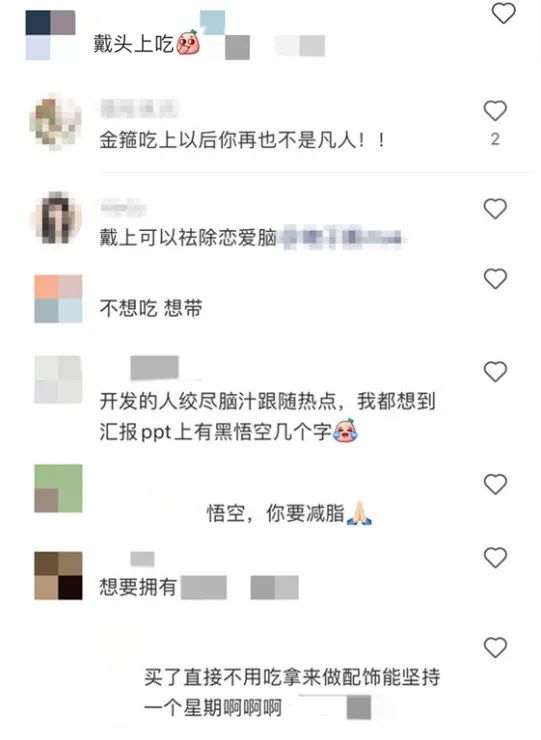Open the girl avatar beside 恋爱脑 comment
The width and height of the screenshot is (541, 740).
56,218
